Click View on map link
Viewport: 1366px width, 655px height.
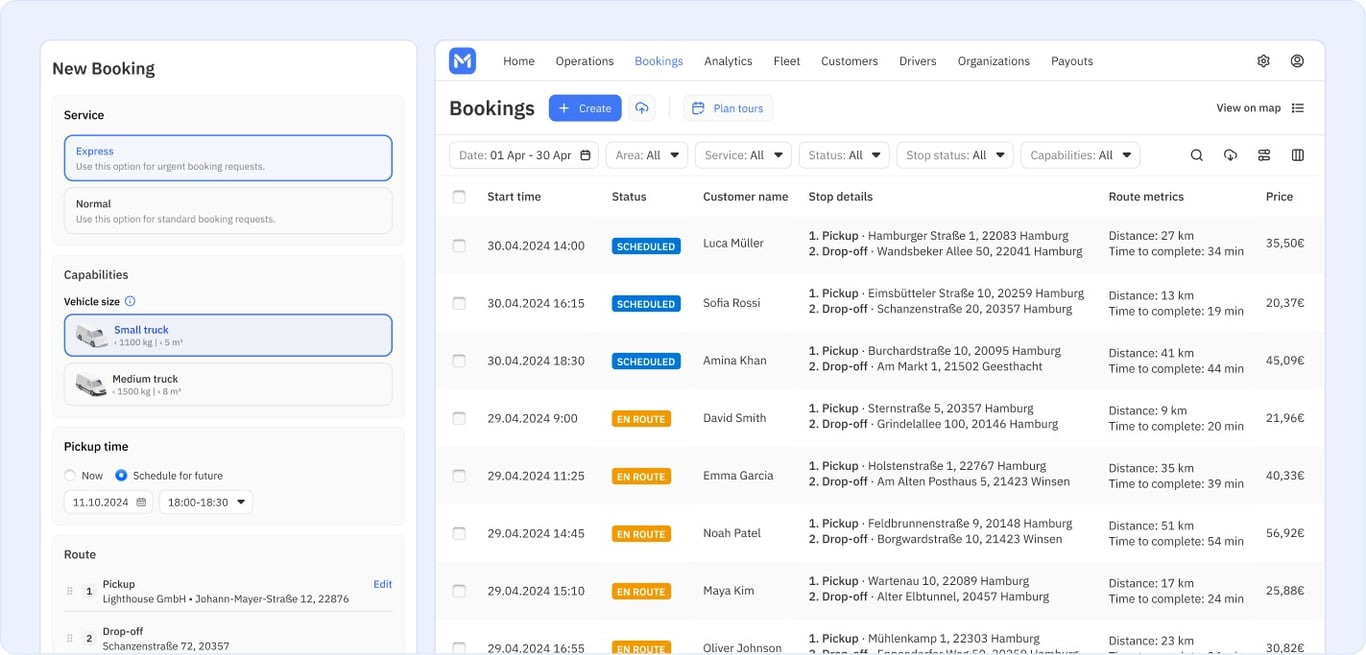1248,108
